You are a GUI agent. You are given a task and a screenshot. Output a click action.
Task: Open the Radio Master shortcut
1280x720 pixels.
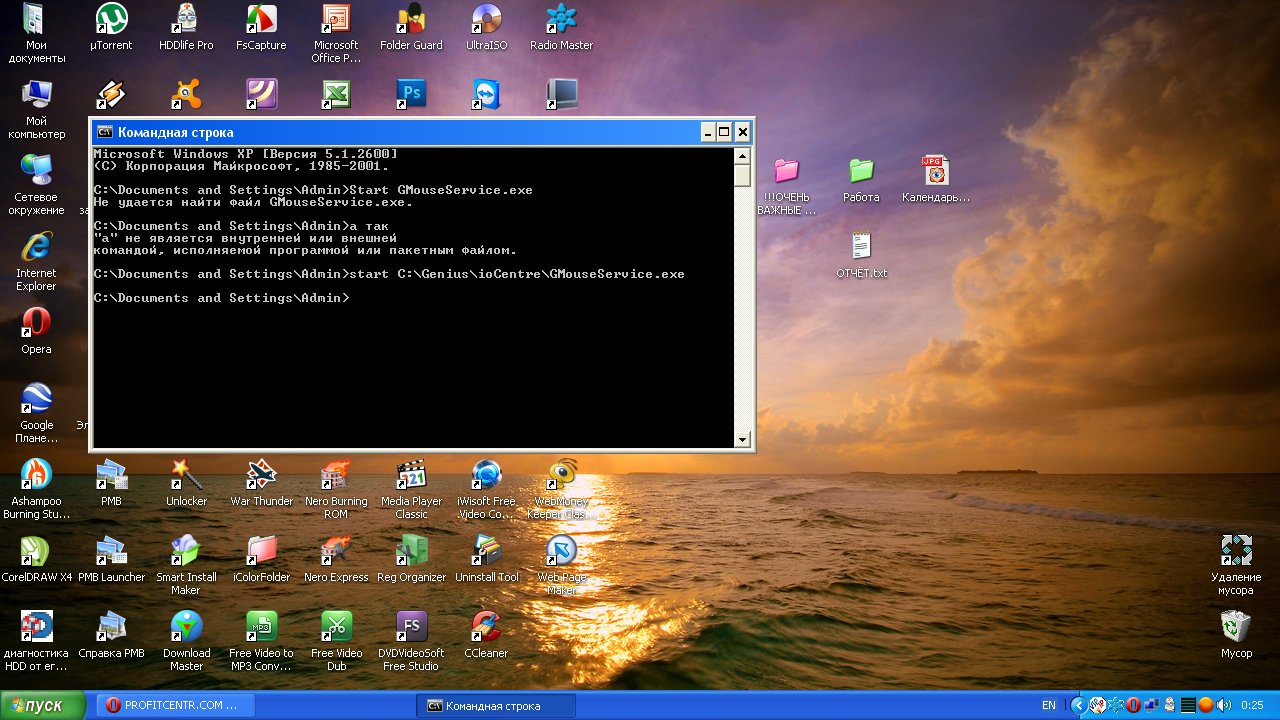coord(561,19)
